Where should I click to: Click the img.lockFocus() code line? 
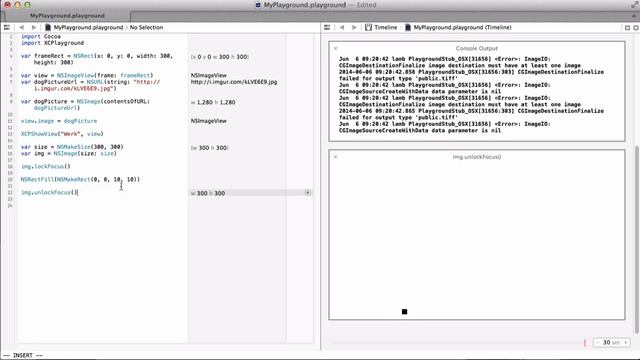tap(46, 167)
